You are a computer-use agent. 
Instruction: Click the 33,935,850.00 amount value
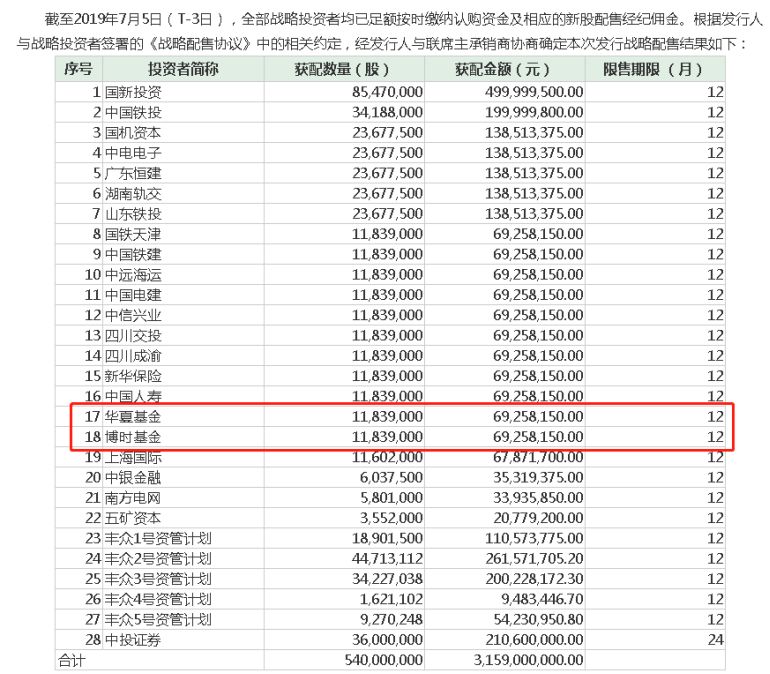pos(538,497)
